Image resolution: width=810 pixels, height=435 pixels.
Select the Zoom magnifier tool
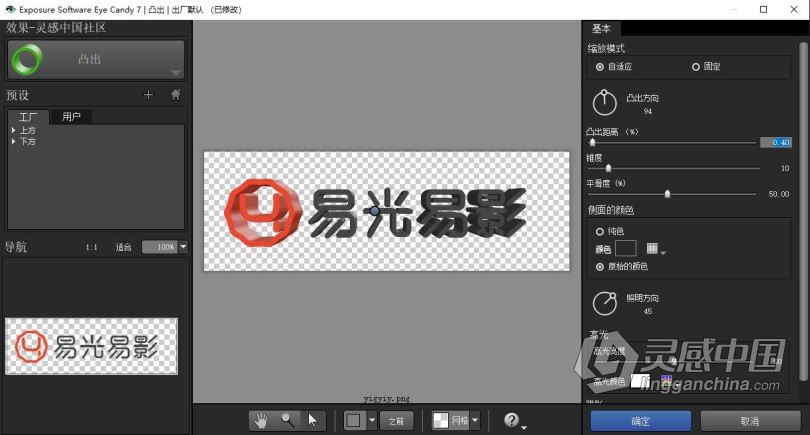(x=287, y=421)
